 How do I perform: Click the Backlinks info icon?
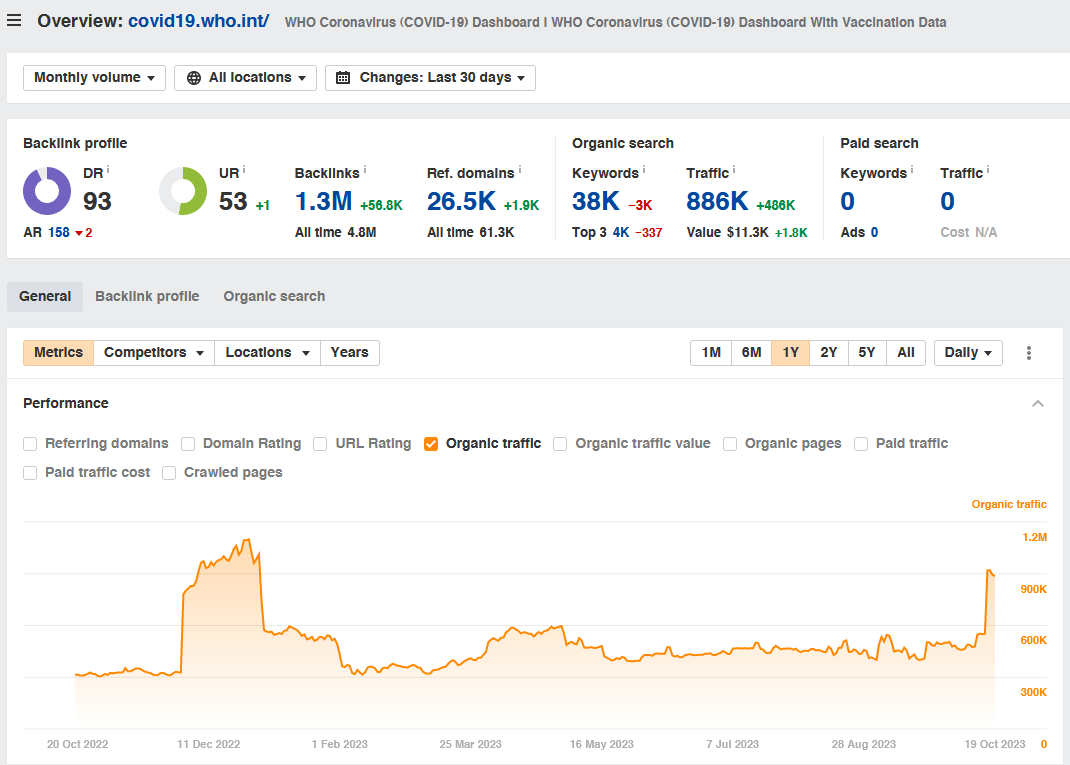click(x=364, y=169)
